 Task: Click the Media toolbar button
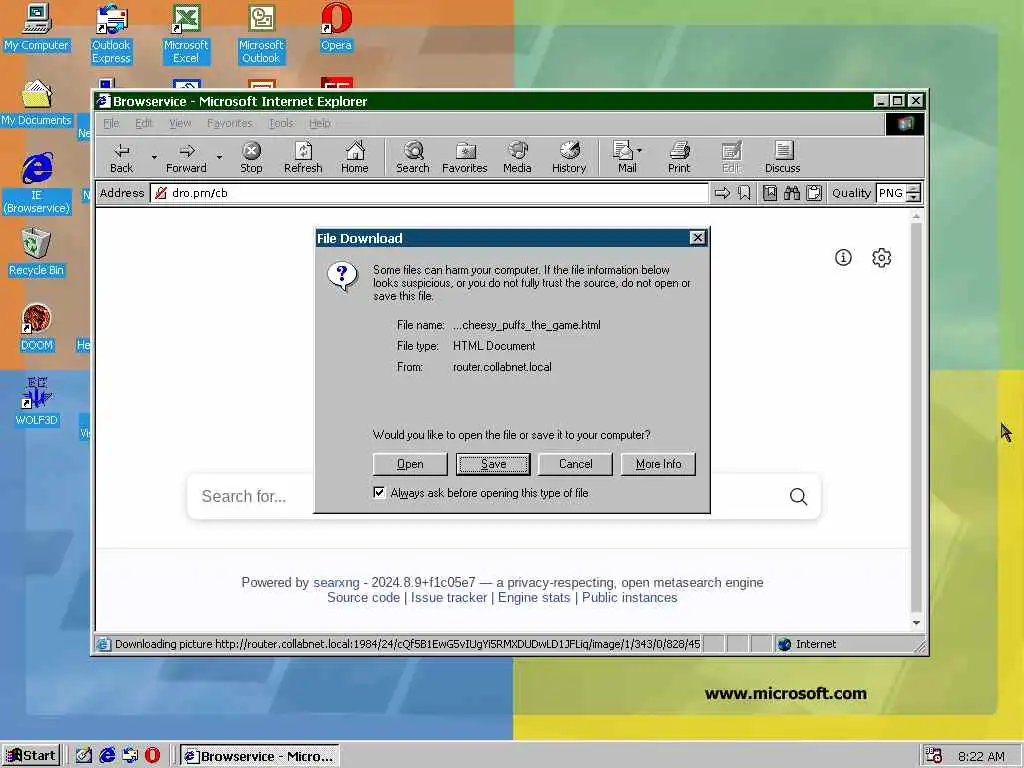coord(517,157)
